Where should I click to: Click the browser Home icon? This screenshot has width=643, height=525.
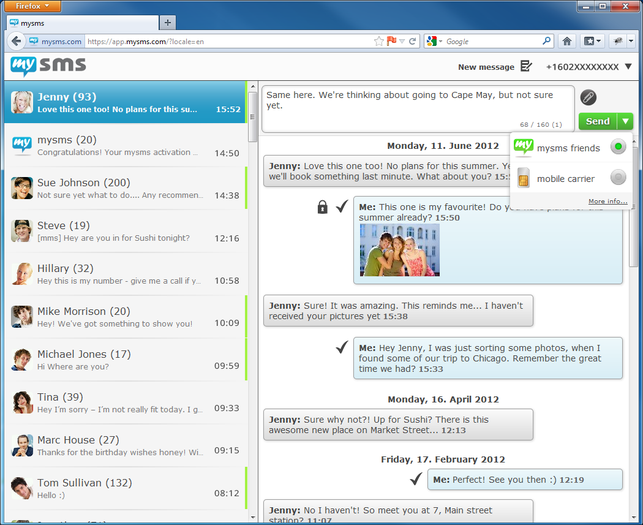567,41
